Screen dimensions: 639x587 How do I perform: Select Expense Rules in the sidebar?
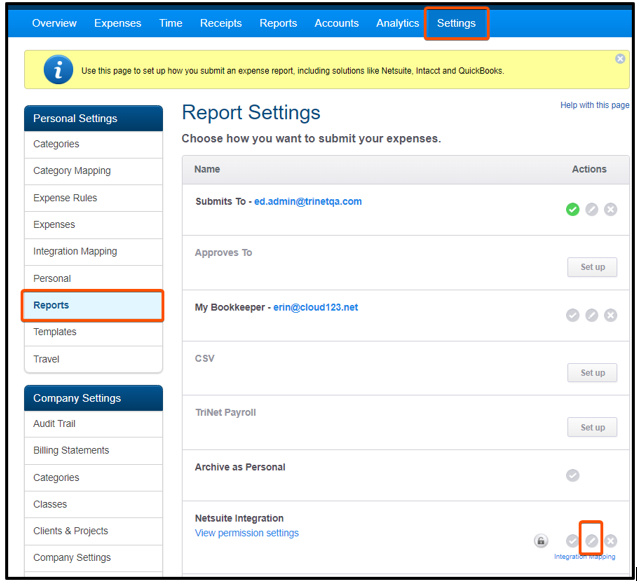(93, 198)
